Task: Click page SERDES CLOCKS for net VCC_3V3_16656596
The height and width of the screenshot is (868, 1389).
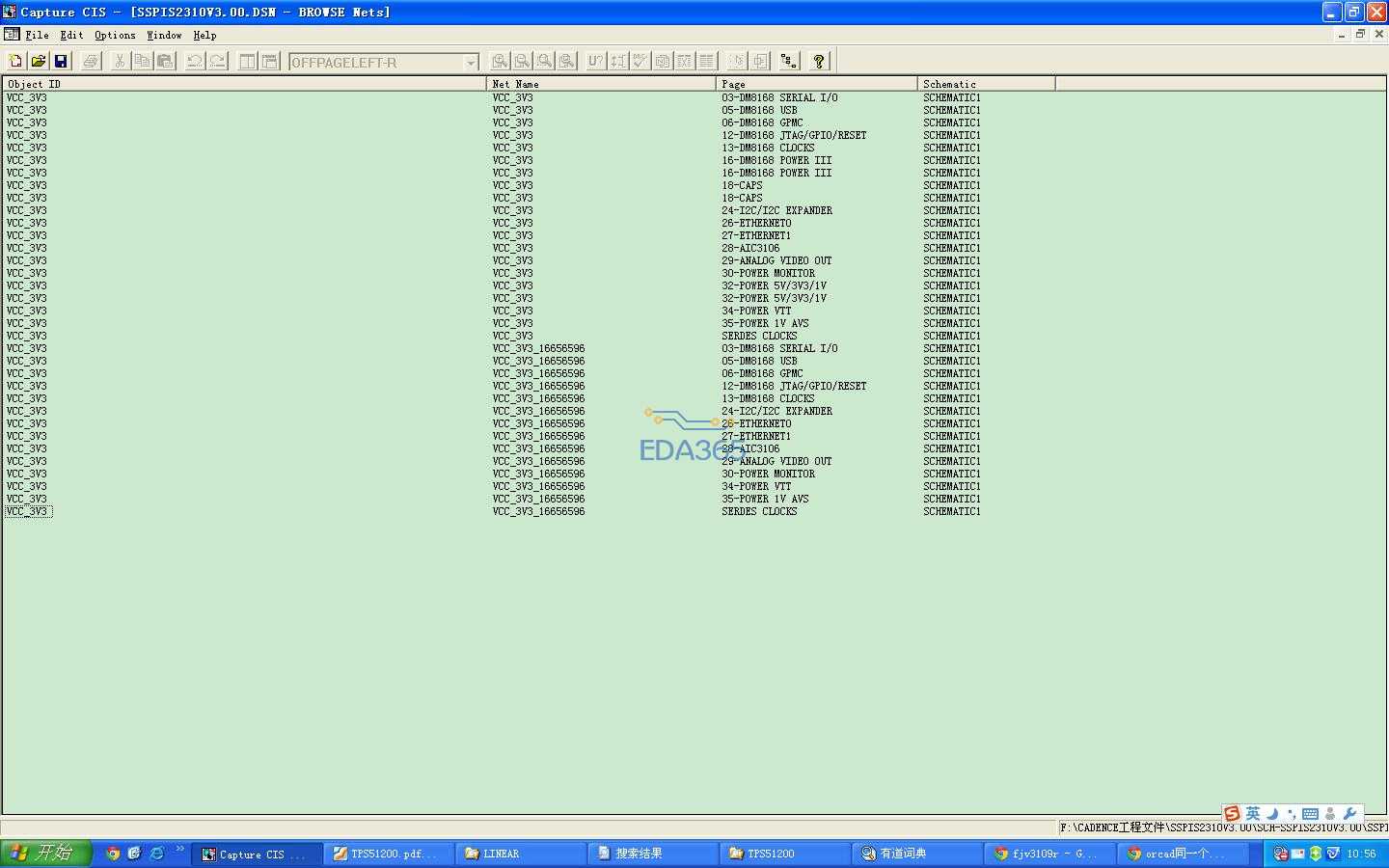Action: tap(759, 511)
